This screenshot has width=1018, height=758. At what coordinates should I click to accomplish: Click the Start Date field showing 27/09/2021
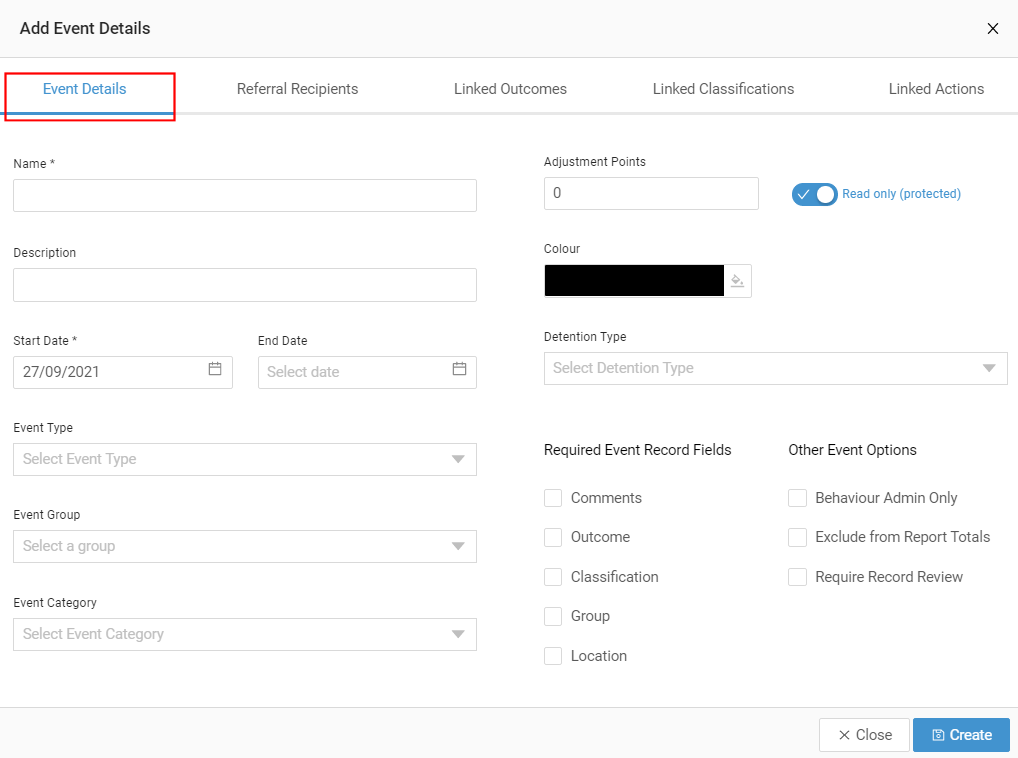click(123, 373)
